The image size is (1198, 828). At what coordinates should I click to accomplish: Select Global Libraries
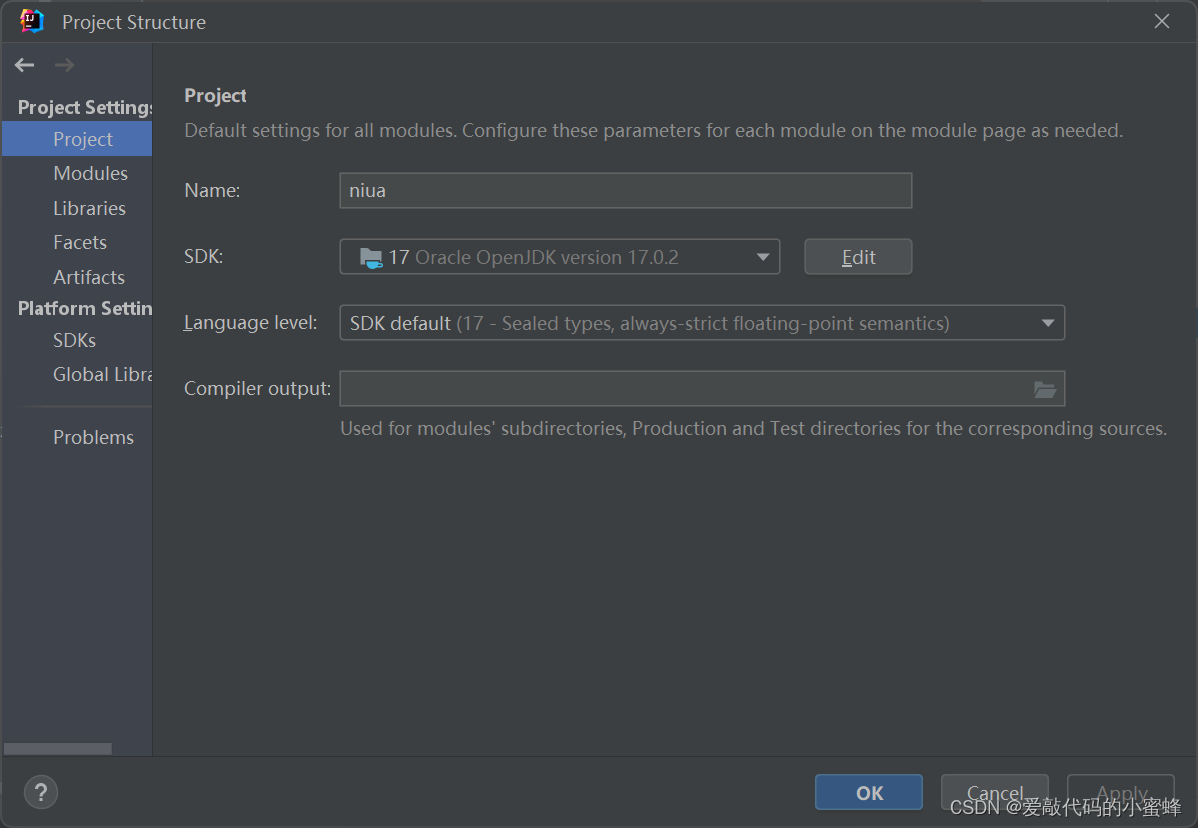100,374
